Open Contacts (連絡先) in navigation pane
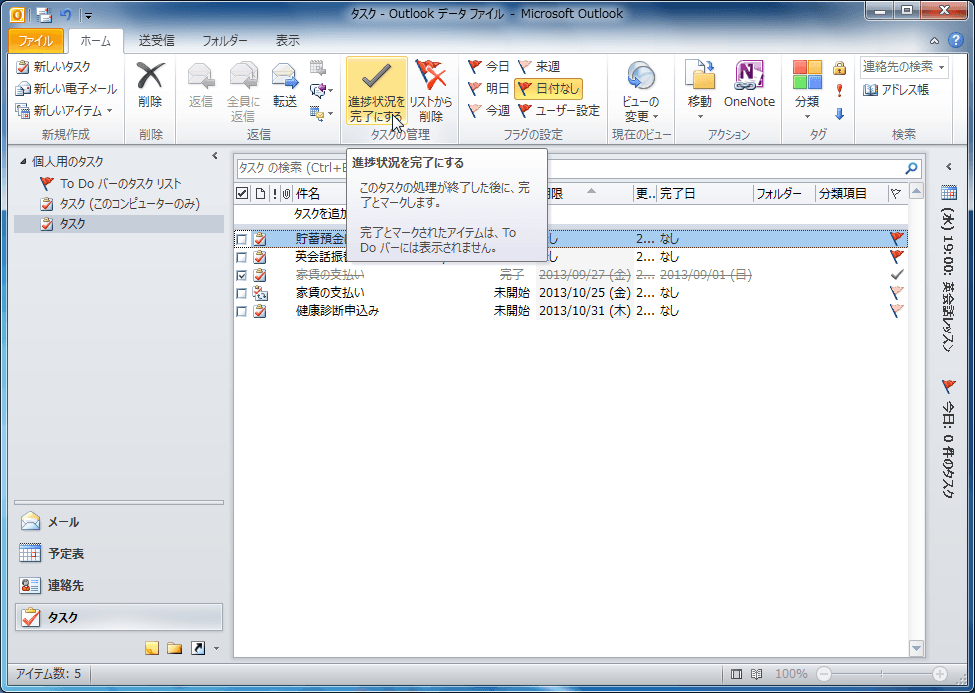Screen dimensions: 975x693 click(119, 585)
